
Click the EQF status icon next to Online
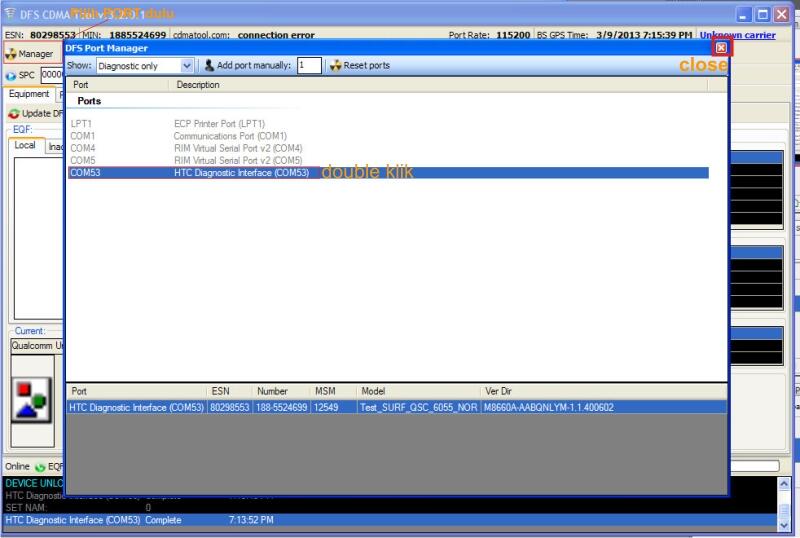point(40,467)
